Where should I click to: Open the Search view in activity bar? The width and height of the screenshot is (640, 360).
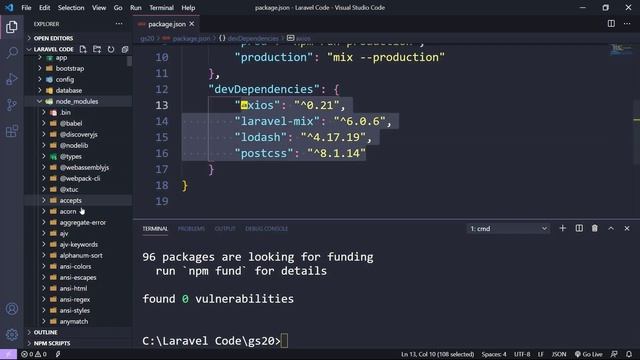click(12, 53)
